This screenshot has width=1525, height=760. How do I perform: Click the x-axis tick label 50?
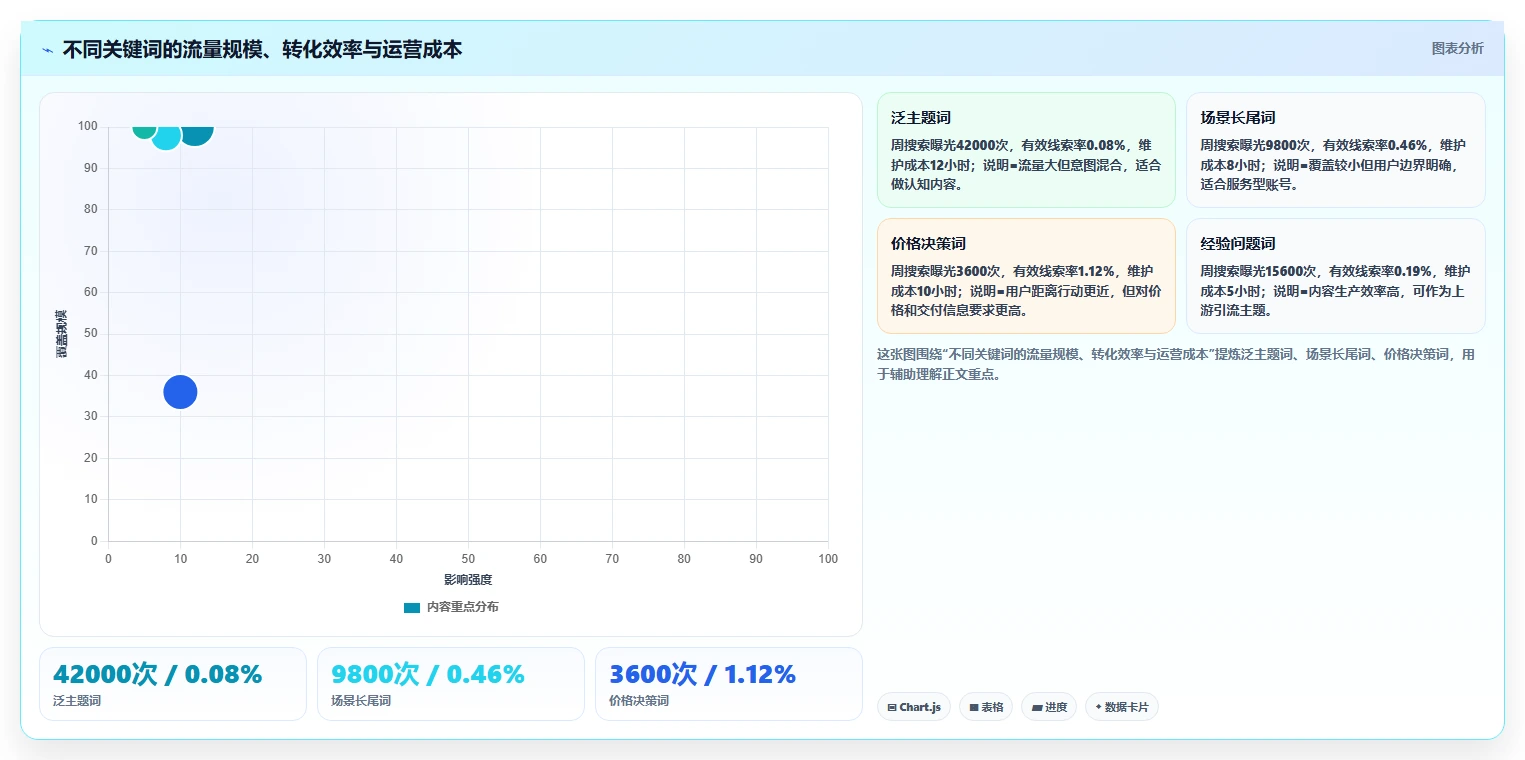click(x=468, y=559)
